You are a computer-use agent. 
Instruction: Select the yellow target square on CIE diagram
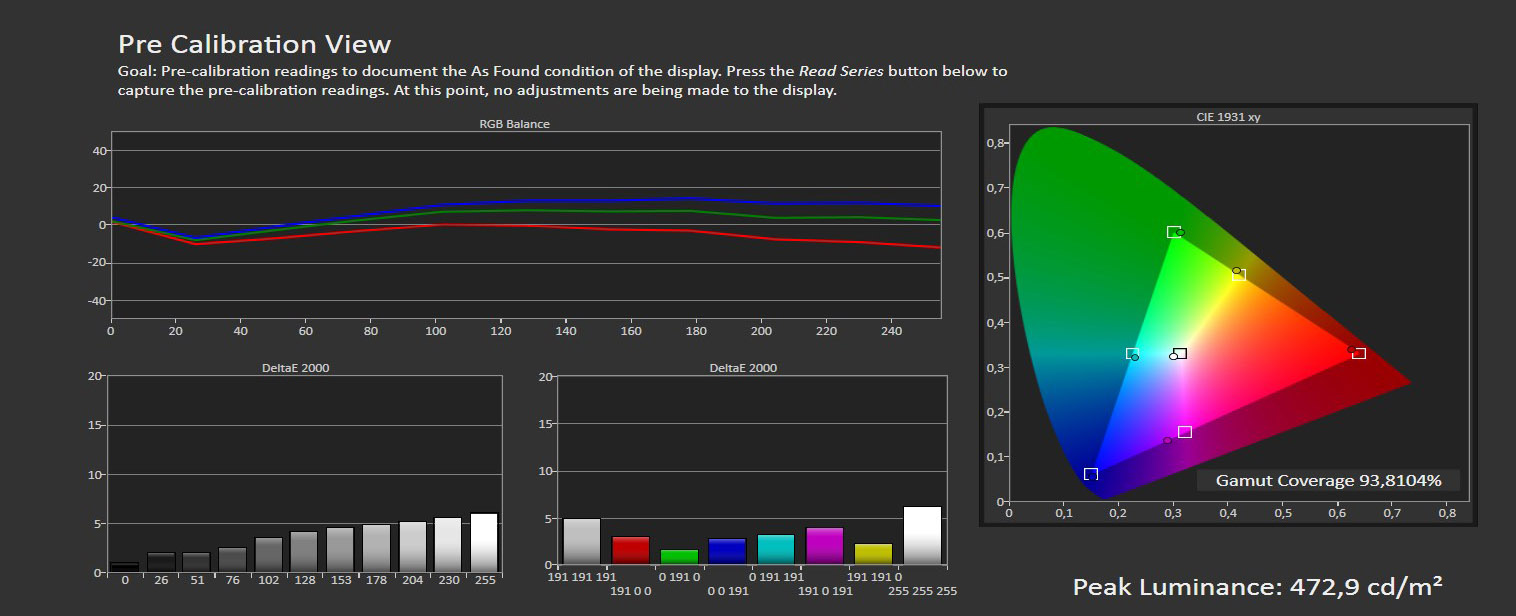pos(1239,275)
